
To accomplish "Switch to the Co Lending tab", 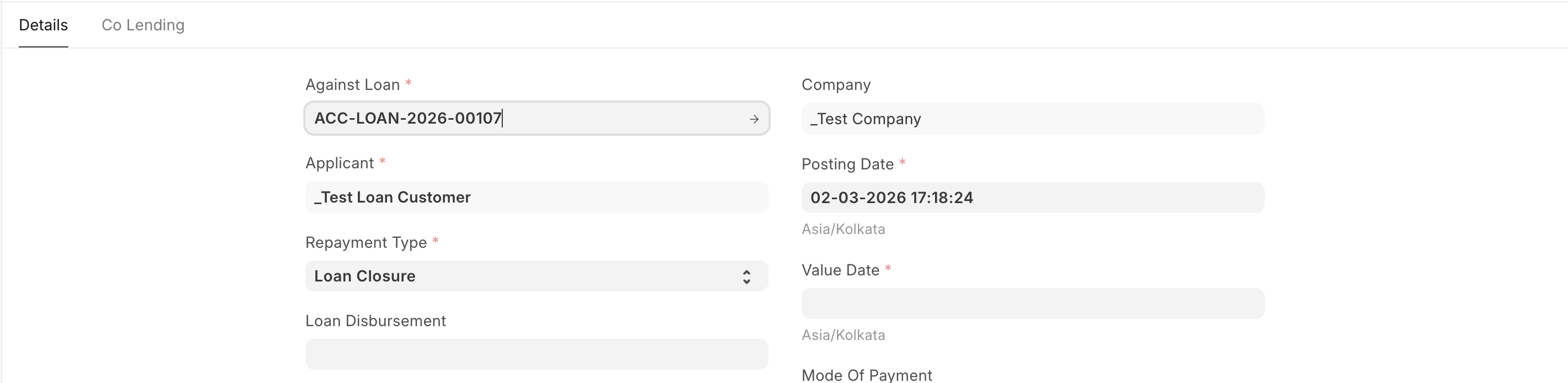I will [142, 25].
